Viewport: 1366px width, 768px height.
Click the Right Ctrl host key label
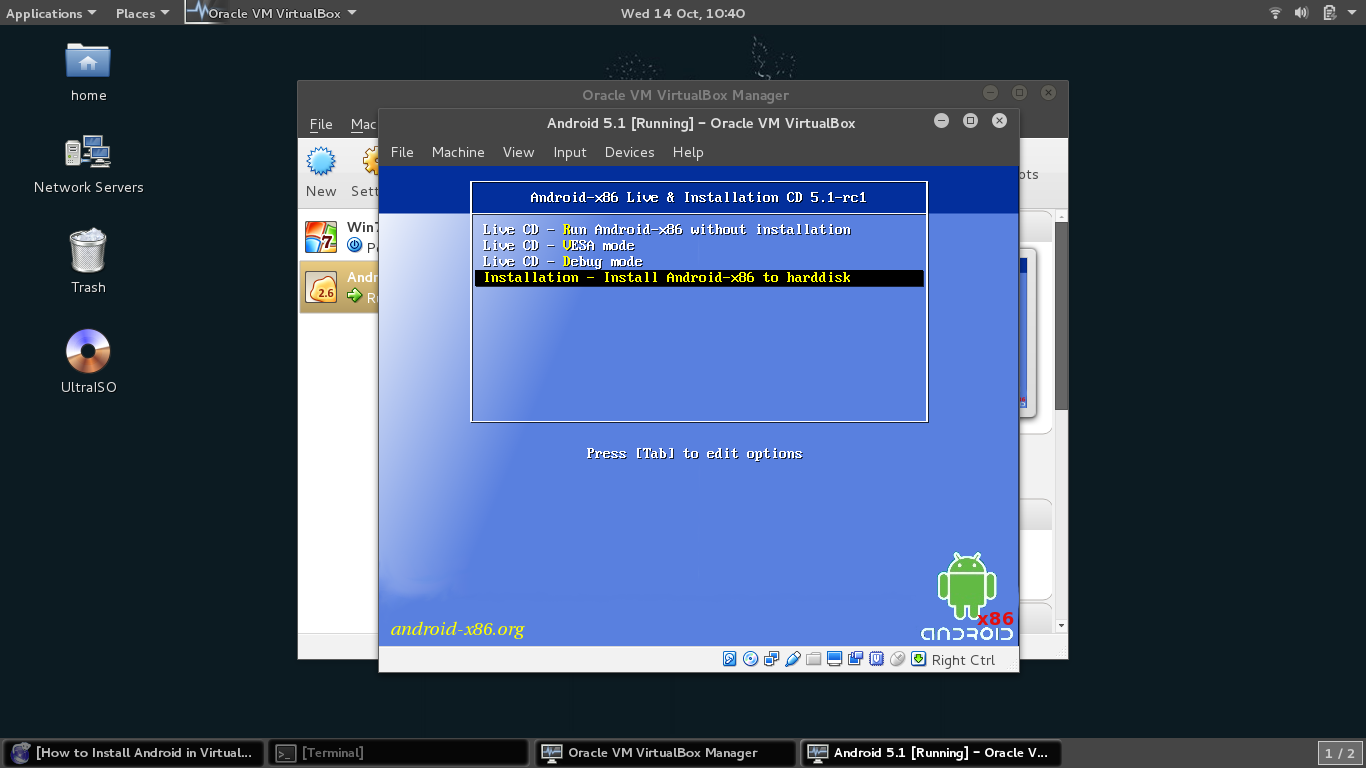point(963,660)
